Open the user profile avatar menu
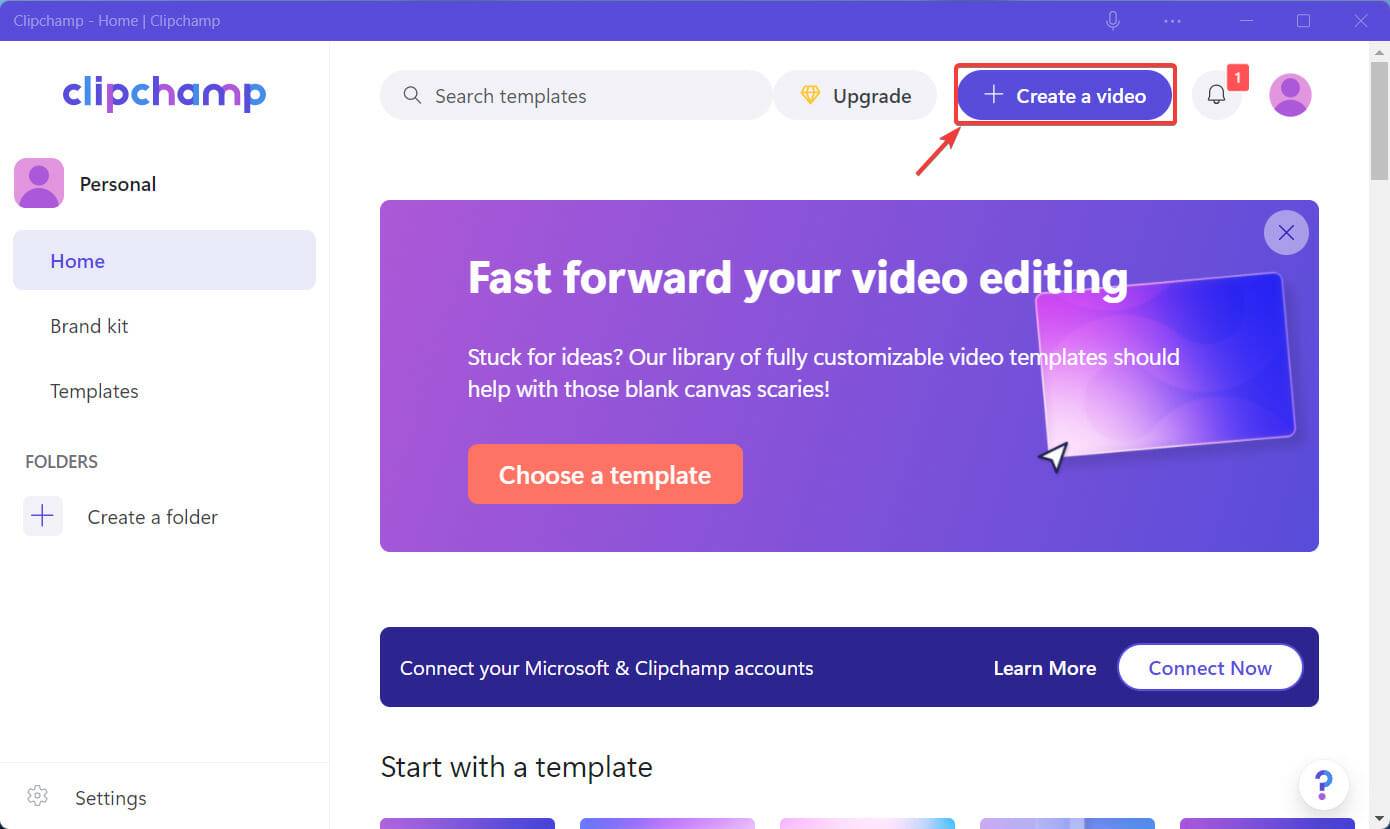1390x829 pixels. (1289, 94)
